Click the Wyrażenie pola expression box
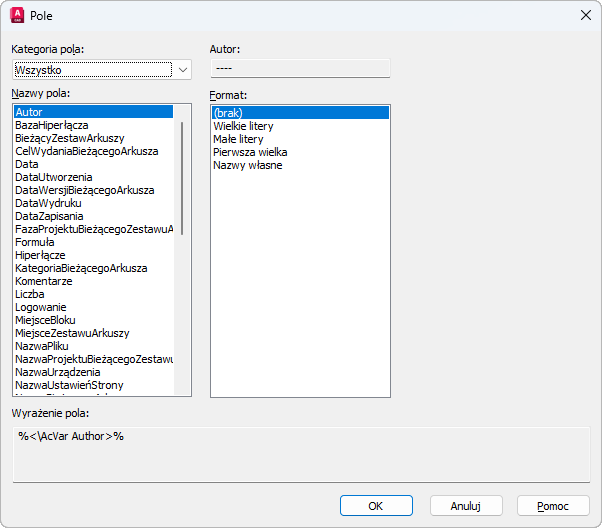 [x=300, y=455]
